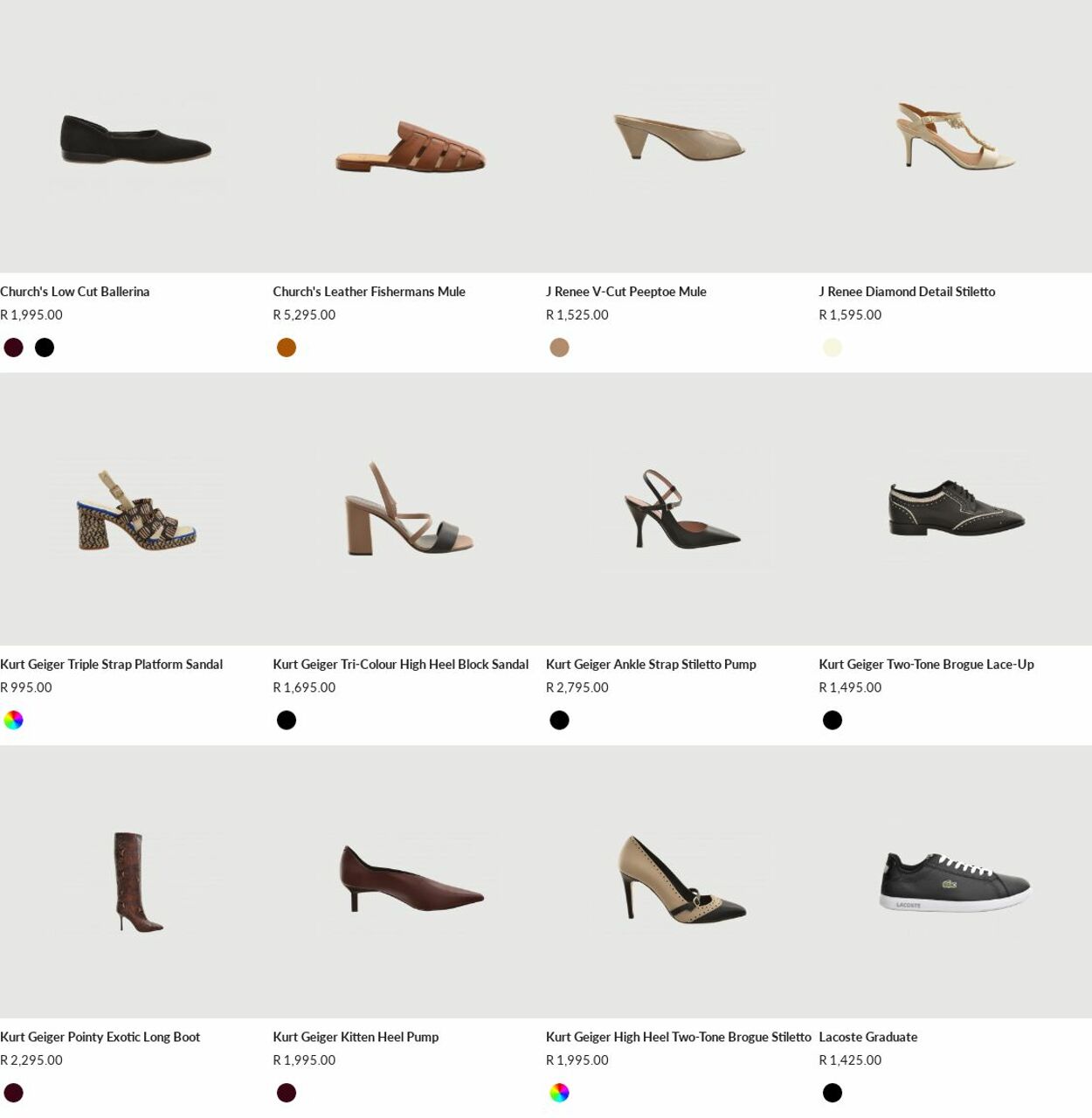Open Kurt Geiger Tri-Colour Block Sandal image

[409, 509]
